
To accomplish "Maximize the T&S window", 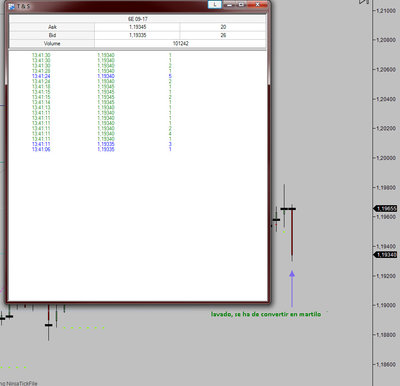I will click(x=241, y=5).
